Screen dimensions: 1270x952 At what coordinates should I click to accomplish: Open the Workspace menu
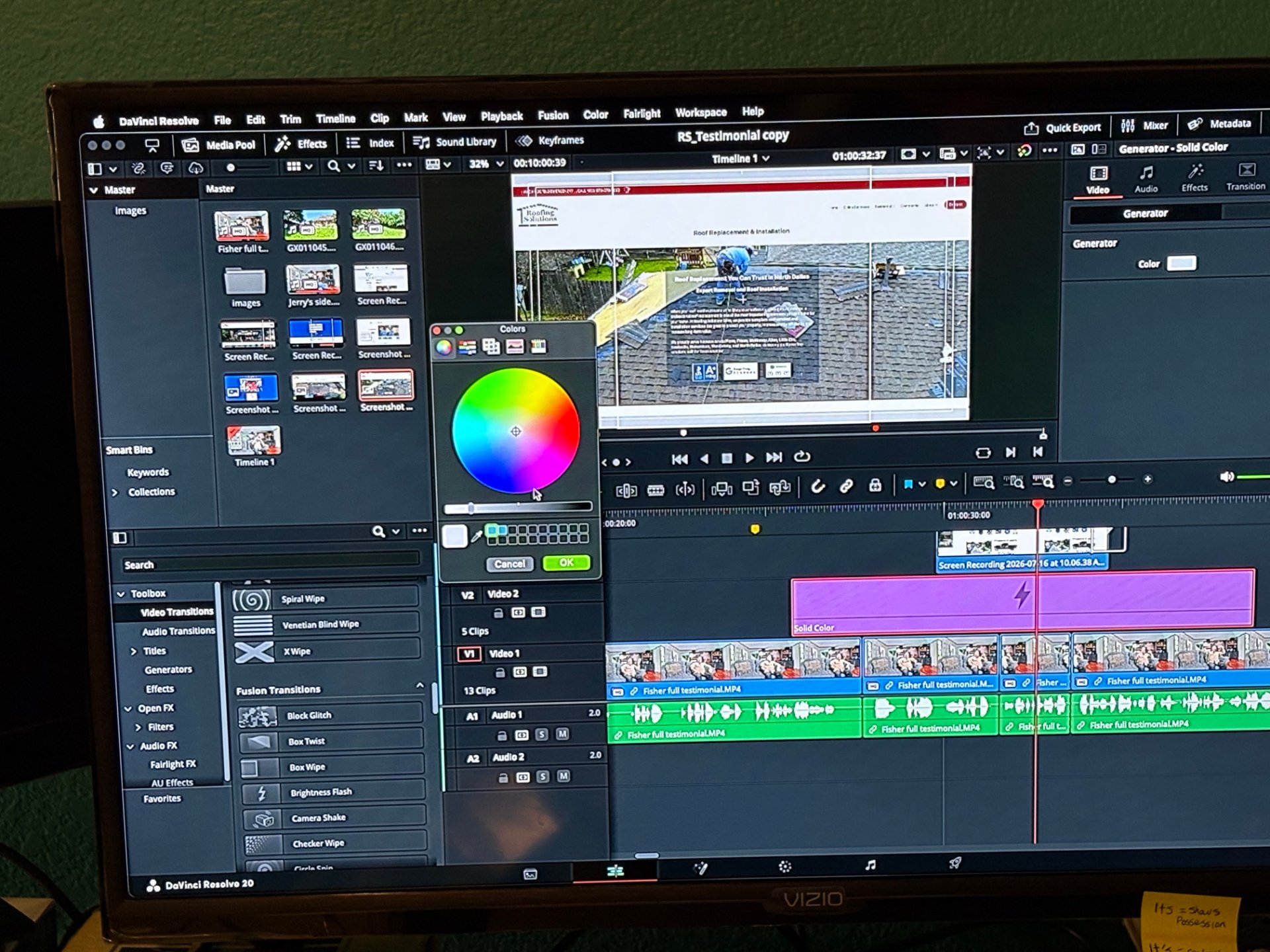point(701,113)
